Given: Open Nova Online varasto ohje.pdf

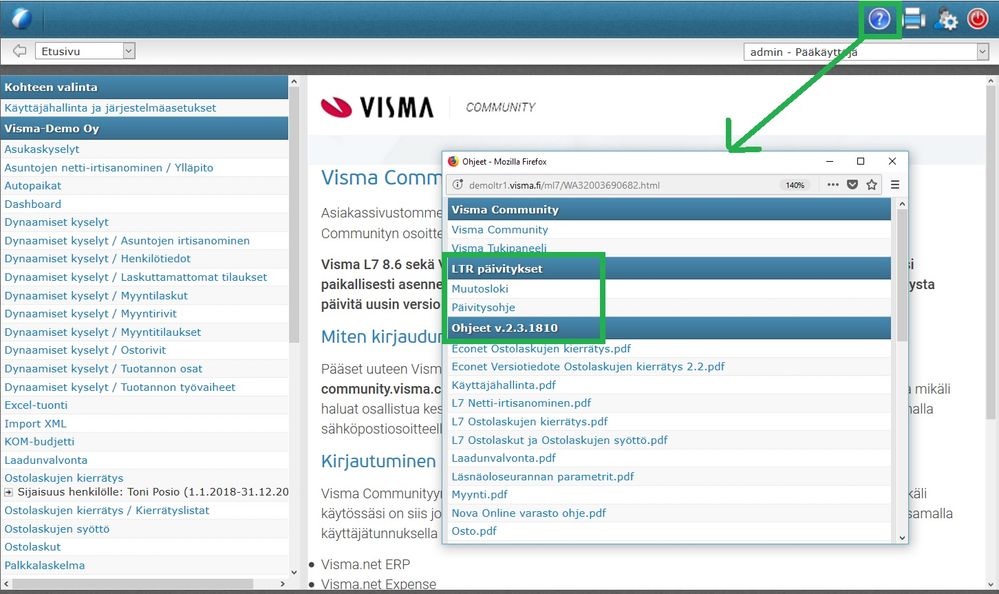Looking at the screenshot, I should point(529,513).
